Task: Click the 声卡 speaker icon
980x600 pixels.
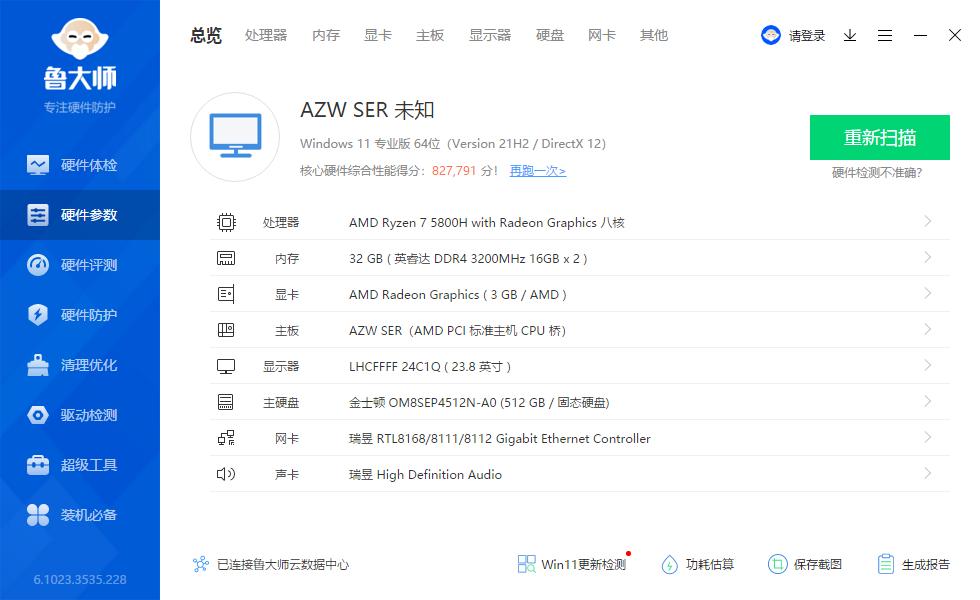Action: [x=226, y=474]
